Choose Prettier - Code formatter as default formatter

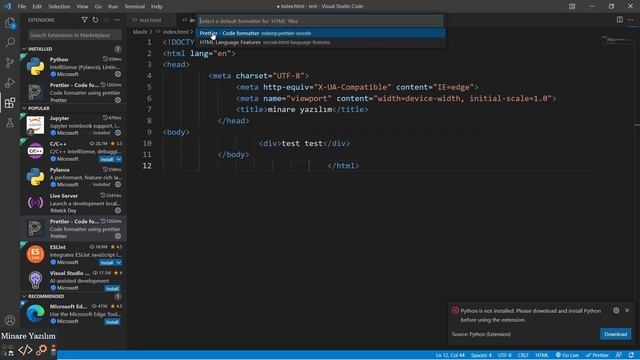coord(320,33)
